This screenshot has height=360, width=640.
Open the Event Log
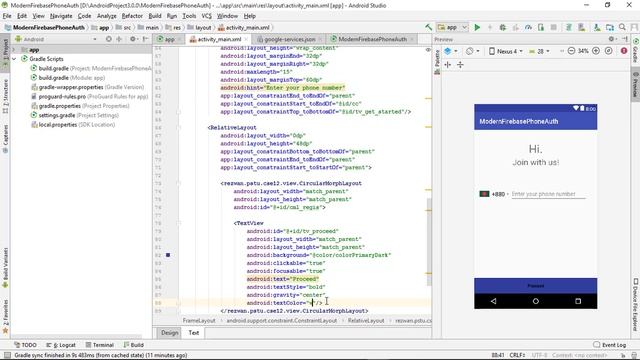point(610,345)
